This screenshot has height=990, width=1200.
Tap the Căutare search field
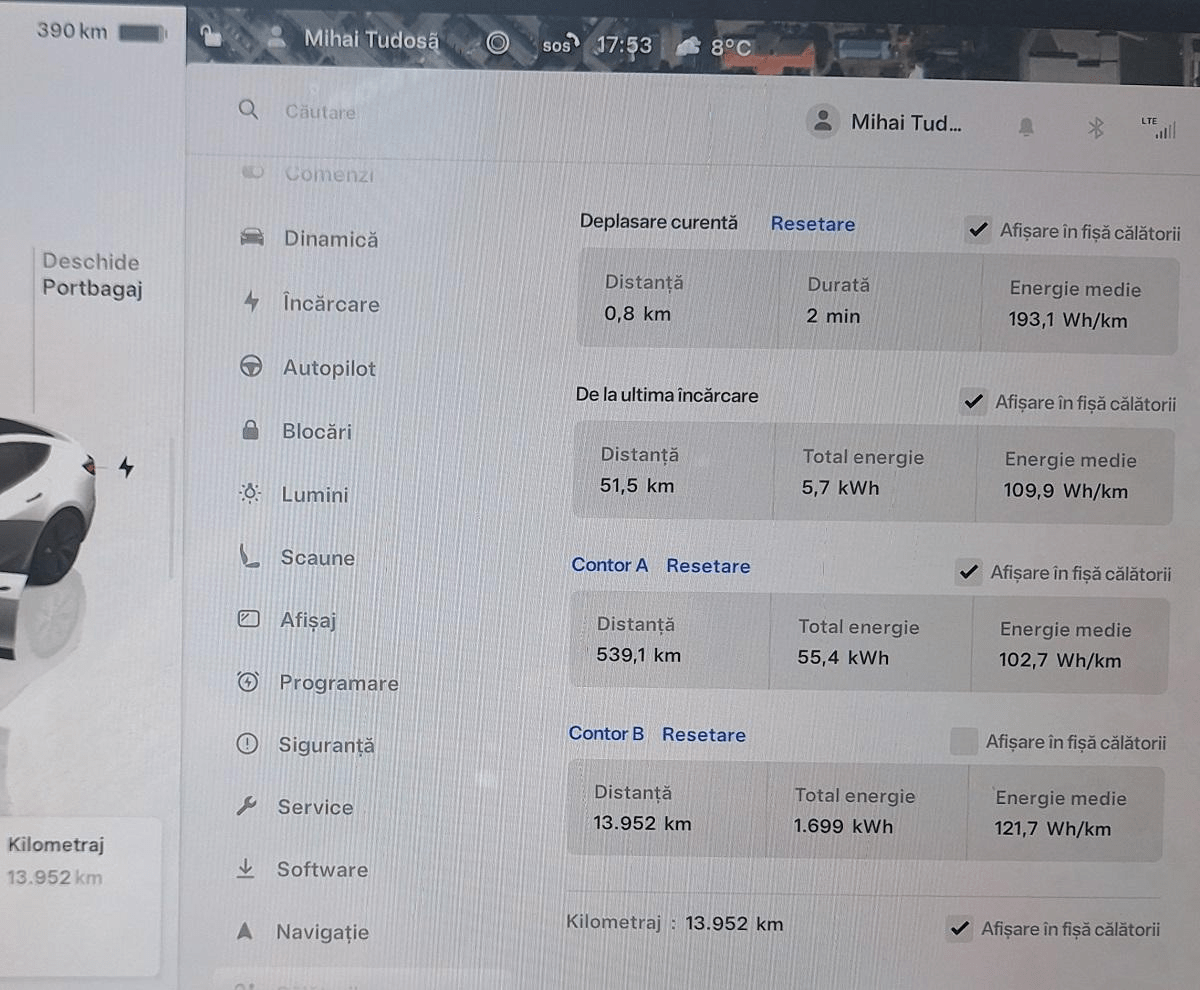(320, 112)
